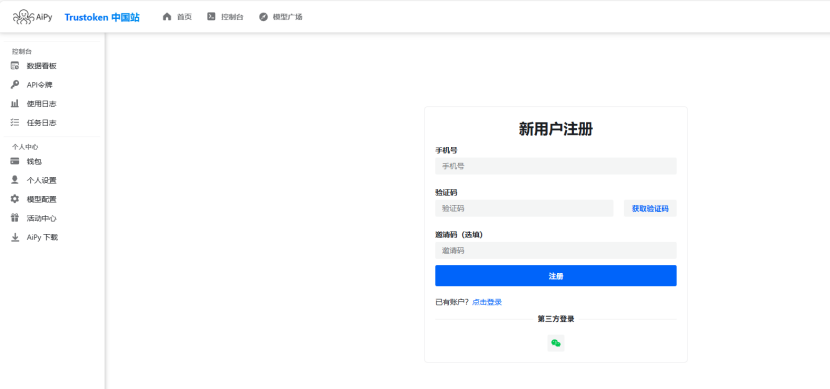Viewport: 830px width, 389px height.
Task: Focus the 手机号 input field
Action: pos(556,166)
